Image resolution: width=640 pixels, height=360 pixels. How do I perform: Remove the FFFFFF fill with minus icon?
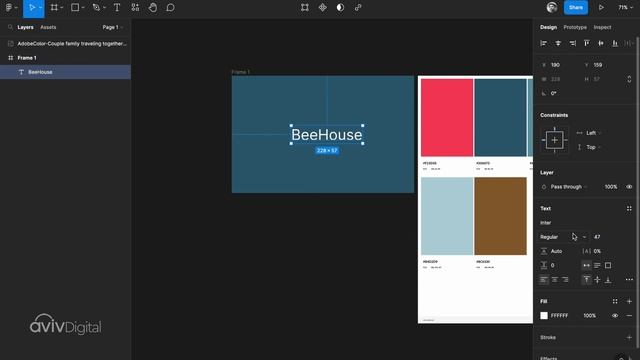(629, 316)
